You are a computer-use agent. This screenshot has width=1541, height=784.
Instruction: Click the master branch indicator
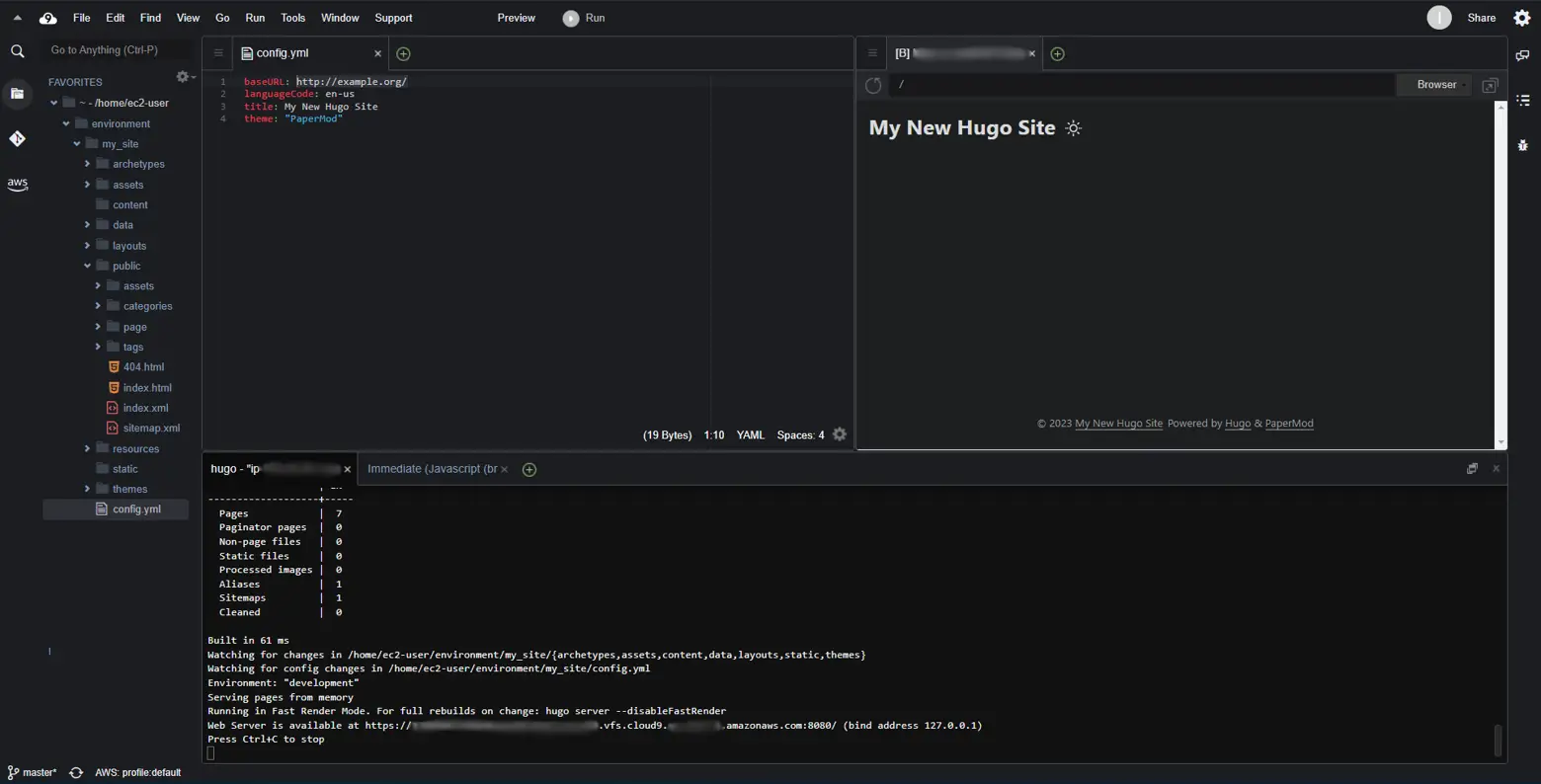pos(32,772)
